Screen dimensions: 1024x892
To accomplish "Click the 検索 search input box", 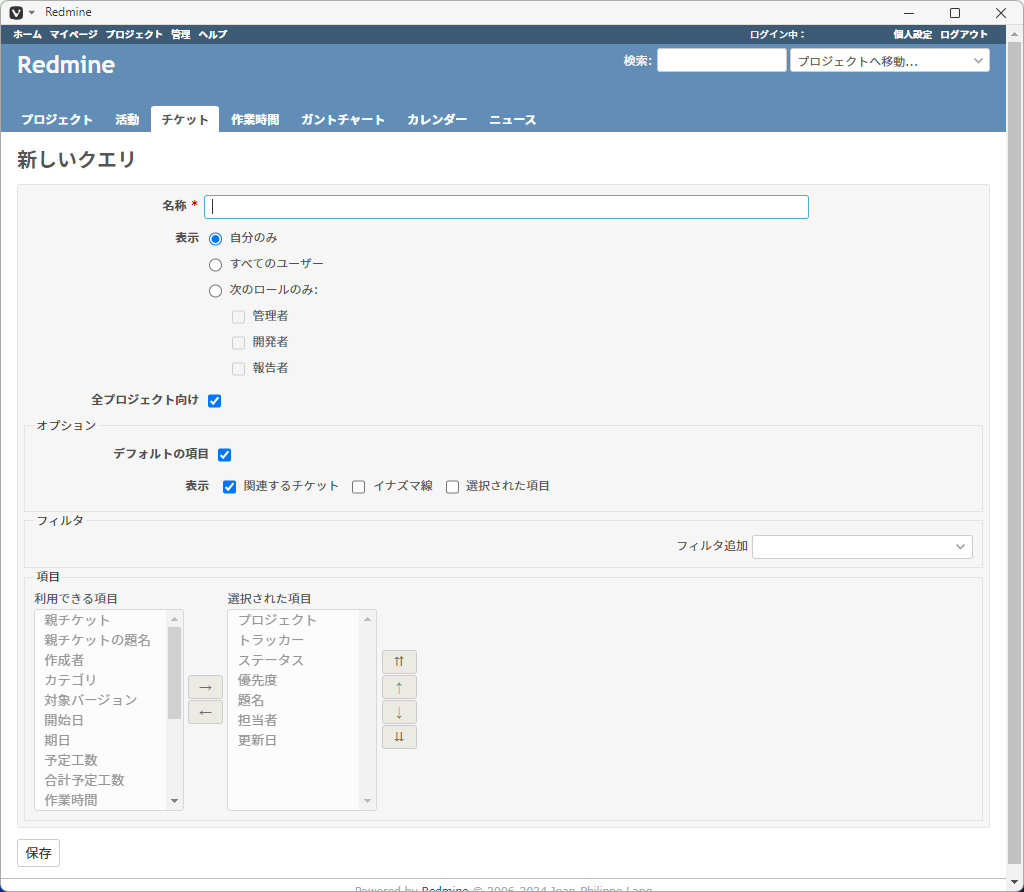I will coord(722,60).
